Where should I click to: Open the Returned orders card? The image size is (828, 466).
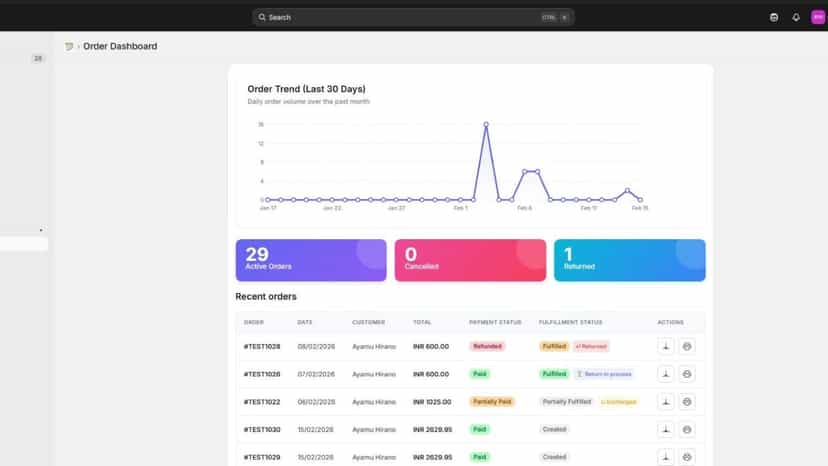point(629,260)
